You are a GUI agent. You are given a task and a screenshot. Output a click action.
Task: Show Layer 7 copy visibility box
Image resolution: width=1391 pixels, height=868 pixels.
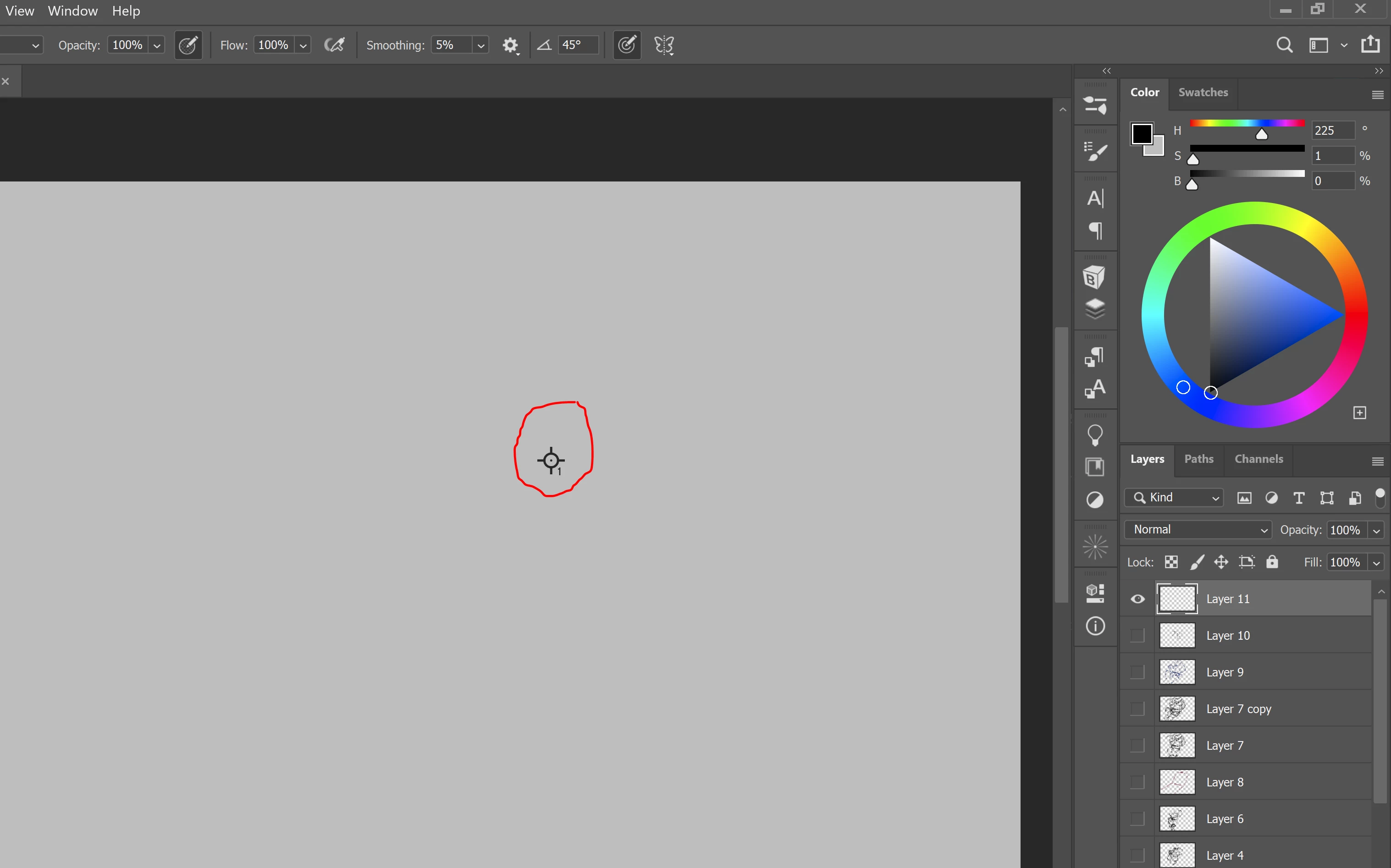pyautogui.click(x=1137, y=709)
